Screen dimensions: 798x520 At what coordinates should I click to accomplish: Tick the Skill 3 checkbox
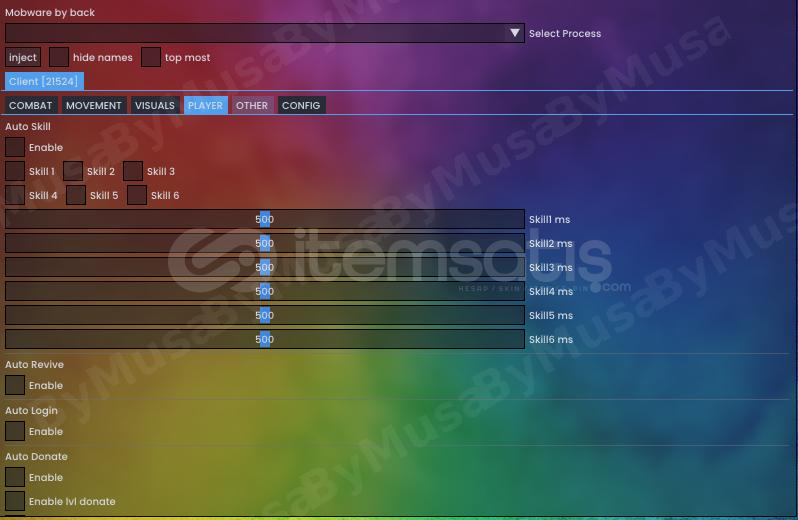pyautogui.click(x=133, y=171)
